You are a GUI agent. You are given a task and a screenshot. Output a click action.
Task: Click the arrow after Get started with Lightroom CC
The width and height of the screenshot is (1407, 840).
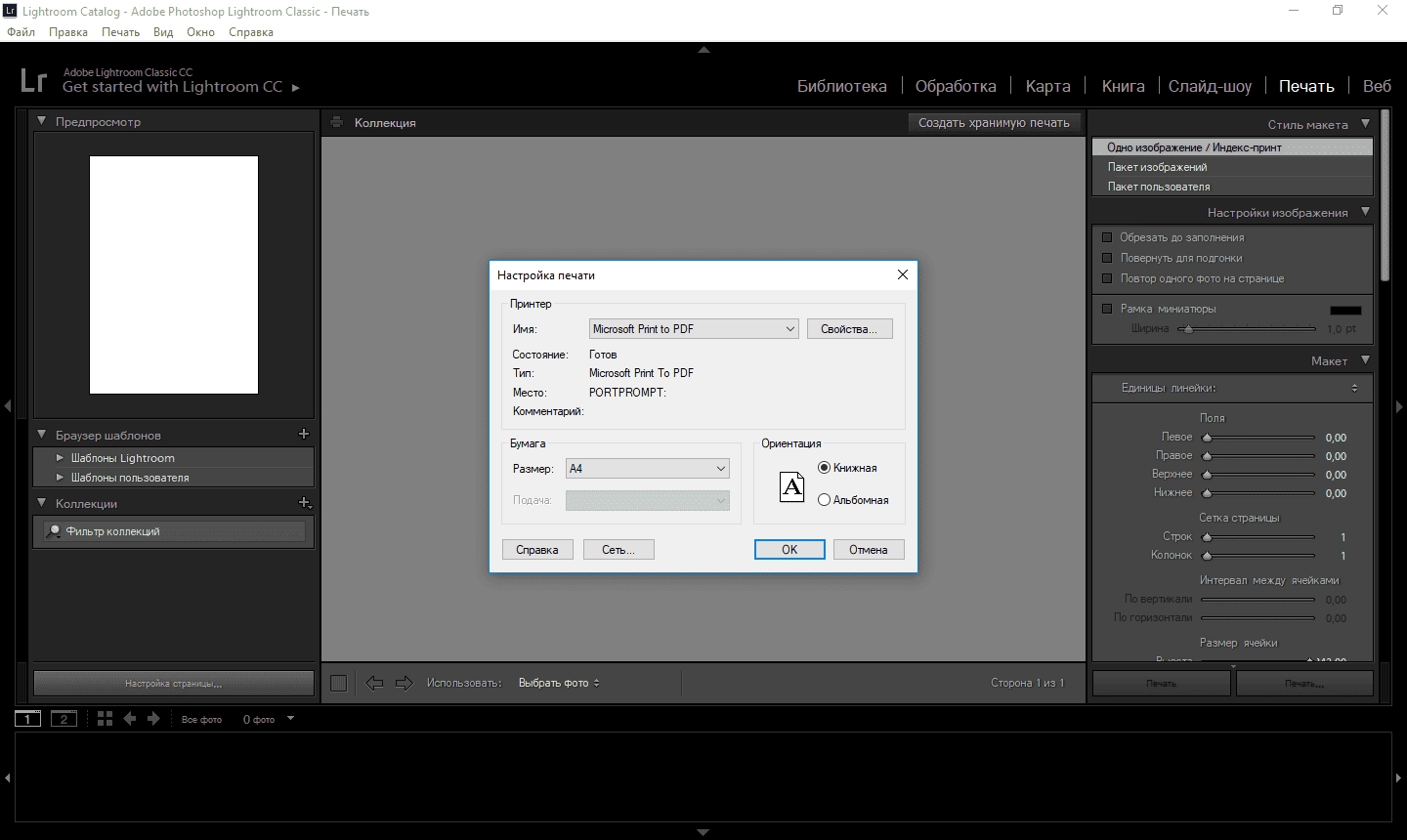295,88
